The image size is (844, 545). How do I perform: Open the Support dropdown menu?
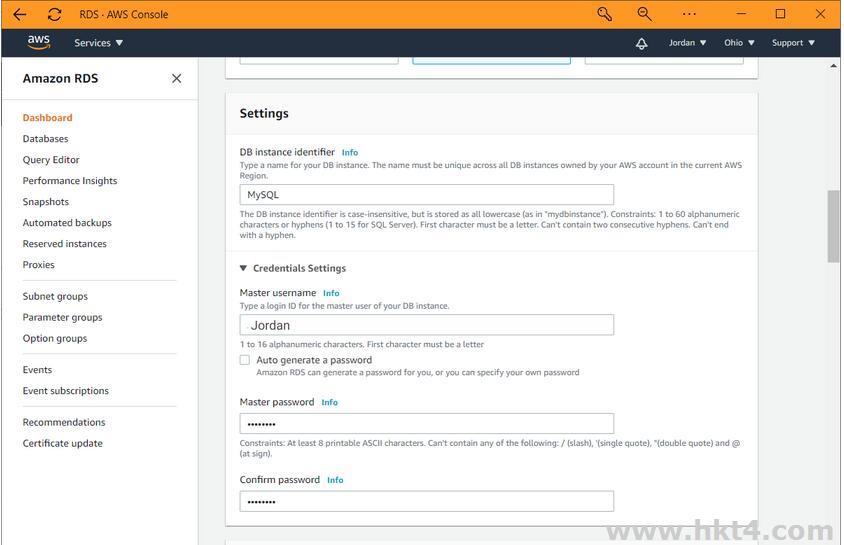[x=793, y=43]
